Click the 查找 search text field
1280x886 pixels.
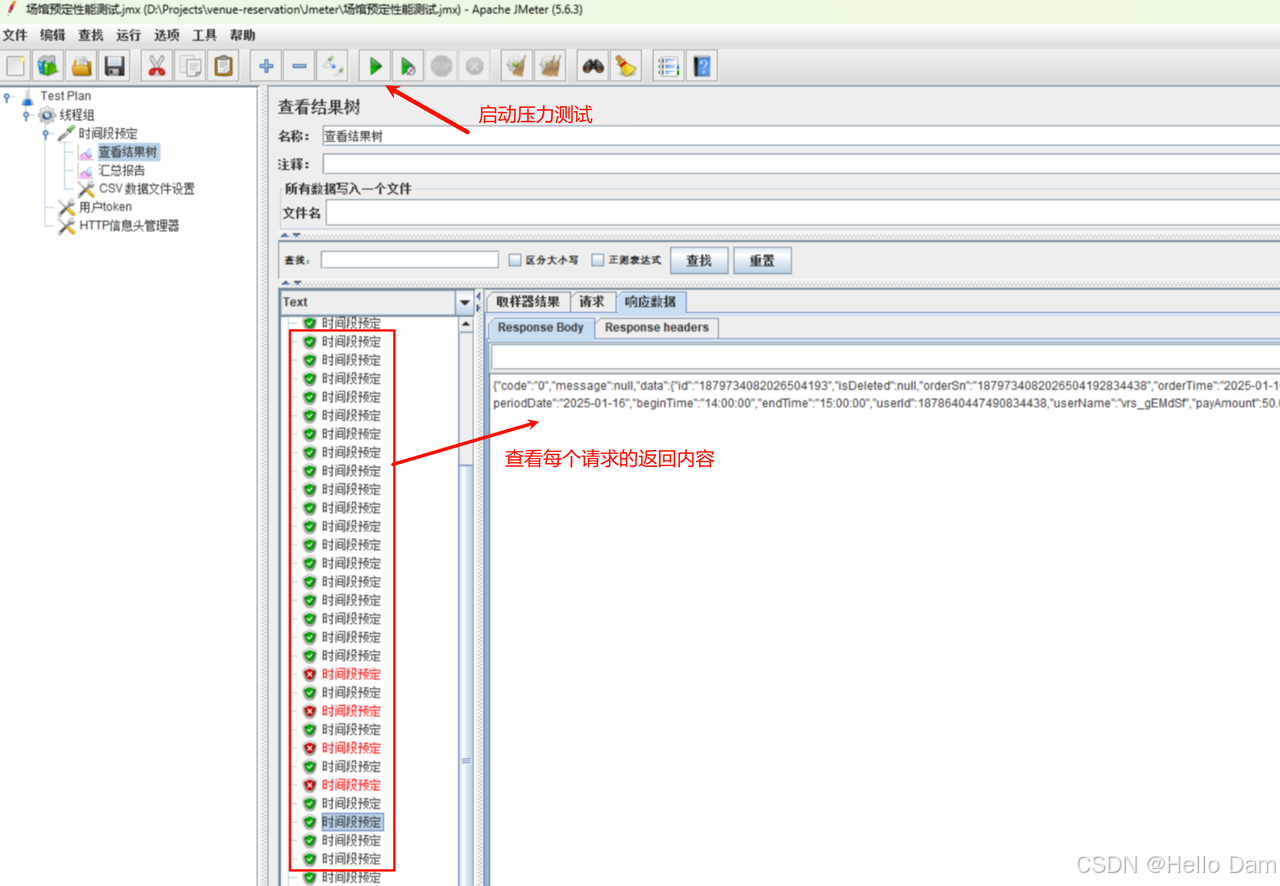pyautogui.click(x=409, y=260)
